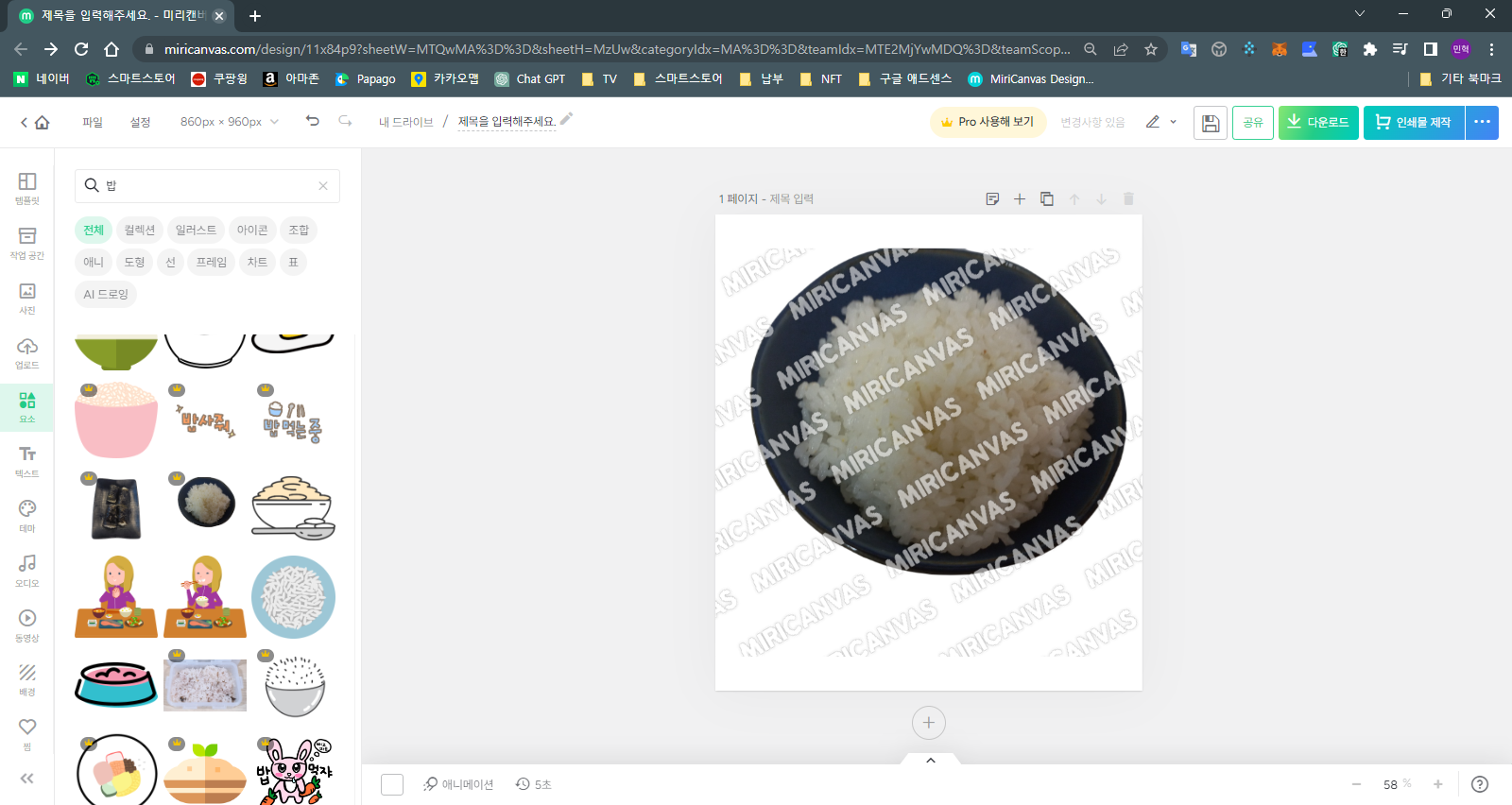Select the 요소 elements sidebar panel
The height and width of the screenshot is (805, 1512).
(27, 407)
